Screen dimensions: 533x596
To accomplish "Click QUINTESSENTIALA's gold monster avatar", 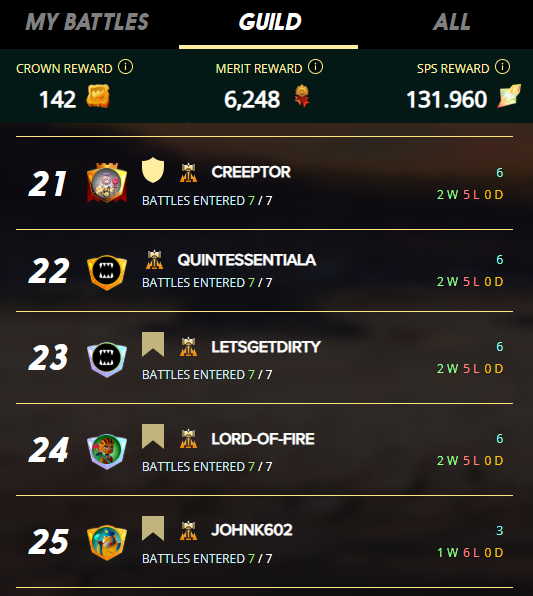I will [107, 272].
